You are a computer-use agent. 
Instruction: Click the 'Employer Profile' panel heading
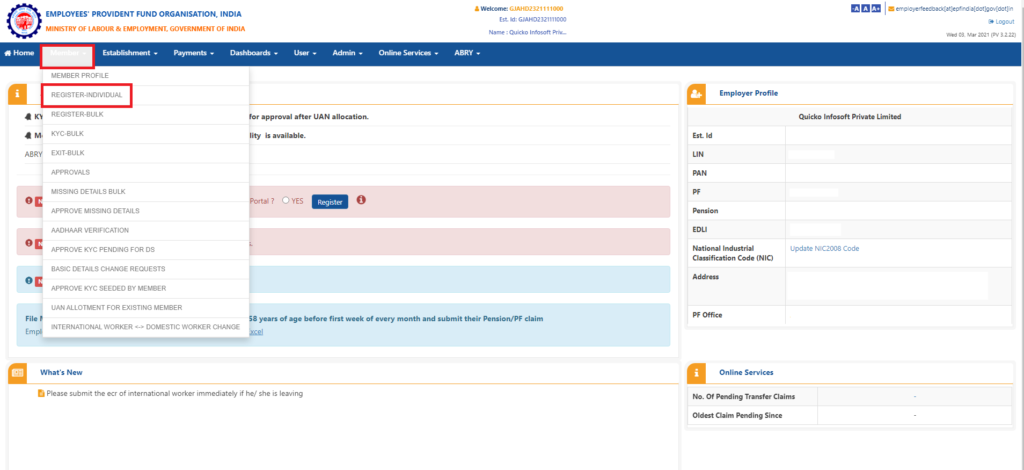point(748,93)
